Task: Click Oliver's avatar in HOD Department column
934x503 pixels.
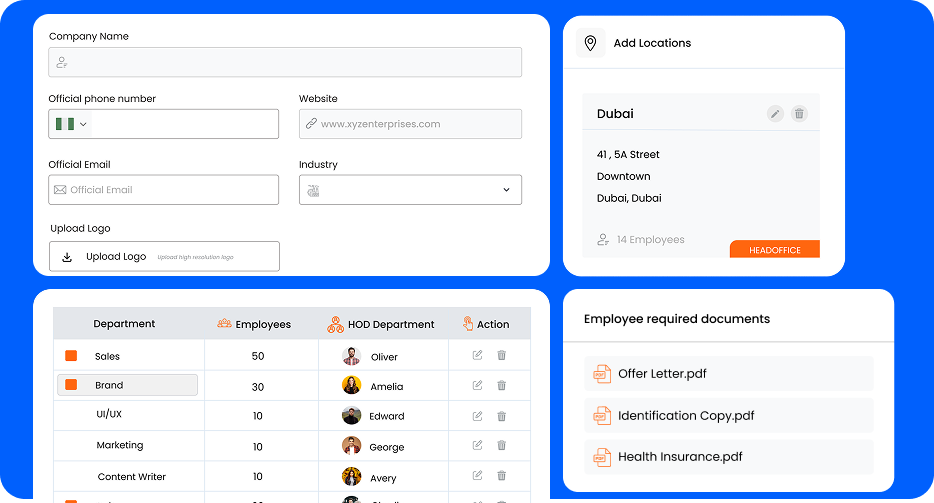Action: (x=351, y=356)
